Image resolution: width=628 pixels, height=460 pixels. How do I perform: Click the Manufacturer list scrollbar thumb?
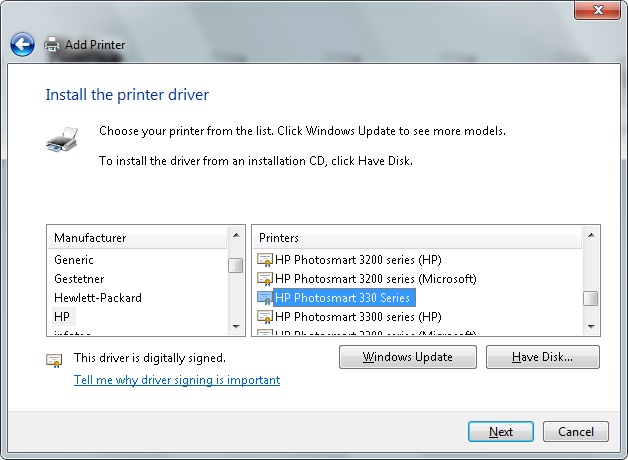(x=236, y=265)
